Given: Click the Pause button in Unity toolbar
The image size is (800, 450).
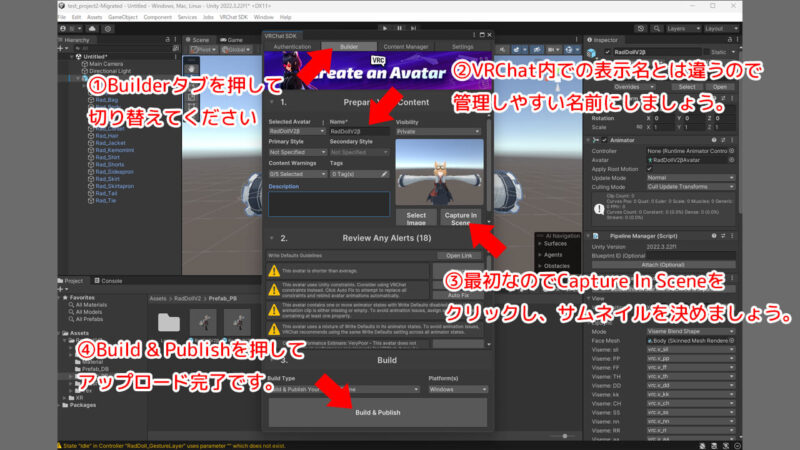Looking at the screenshot, I should click(x=399, y=29).
